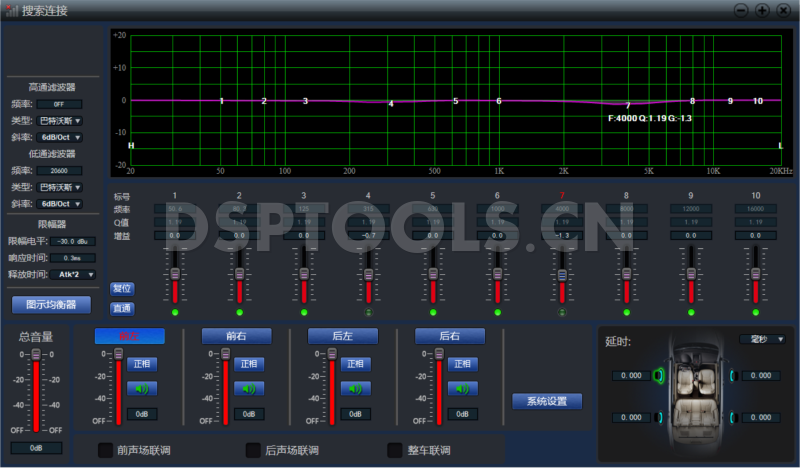The width and height of the screenshot is (800, 468).
Task: Click 前左 channel 0dB value box
Action: coord(142,414)
